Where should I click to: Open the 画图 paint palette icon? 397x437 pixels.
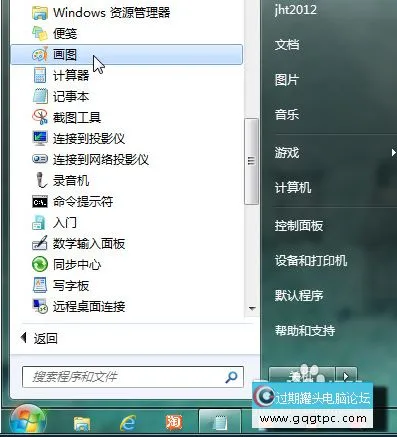click(40, 54)
